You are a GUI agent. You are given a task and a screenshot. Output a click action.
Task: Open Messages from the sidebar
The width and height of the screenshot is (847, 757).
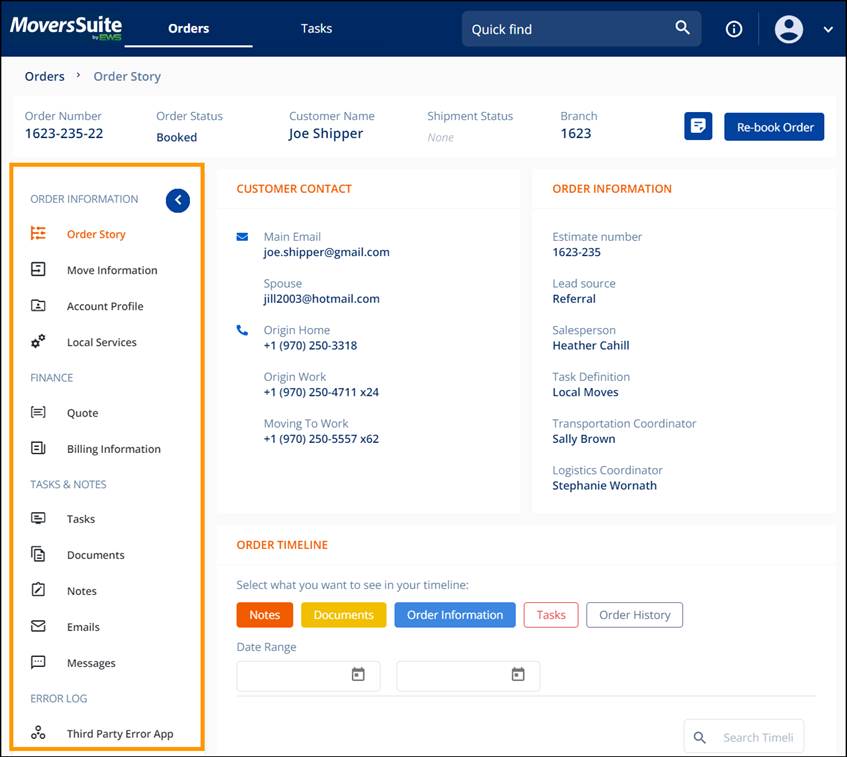point(91,663)
